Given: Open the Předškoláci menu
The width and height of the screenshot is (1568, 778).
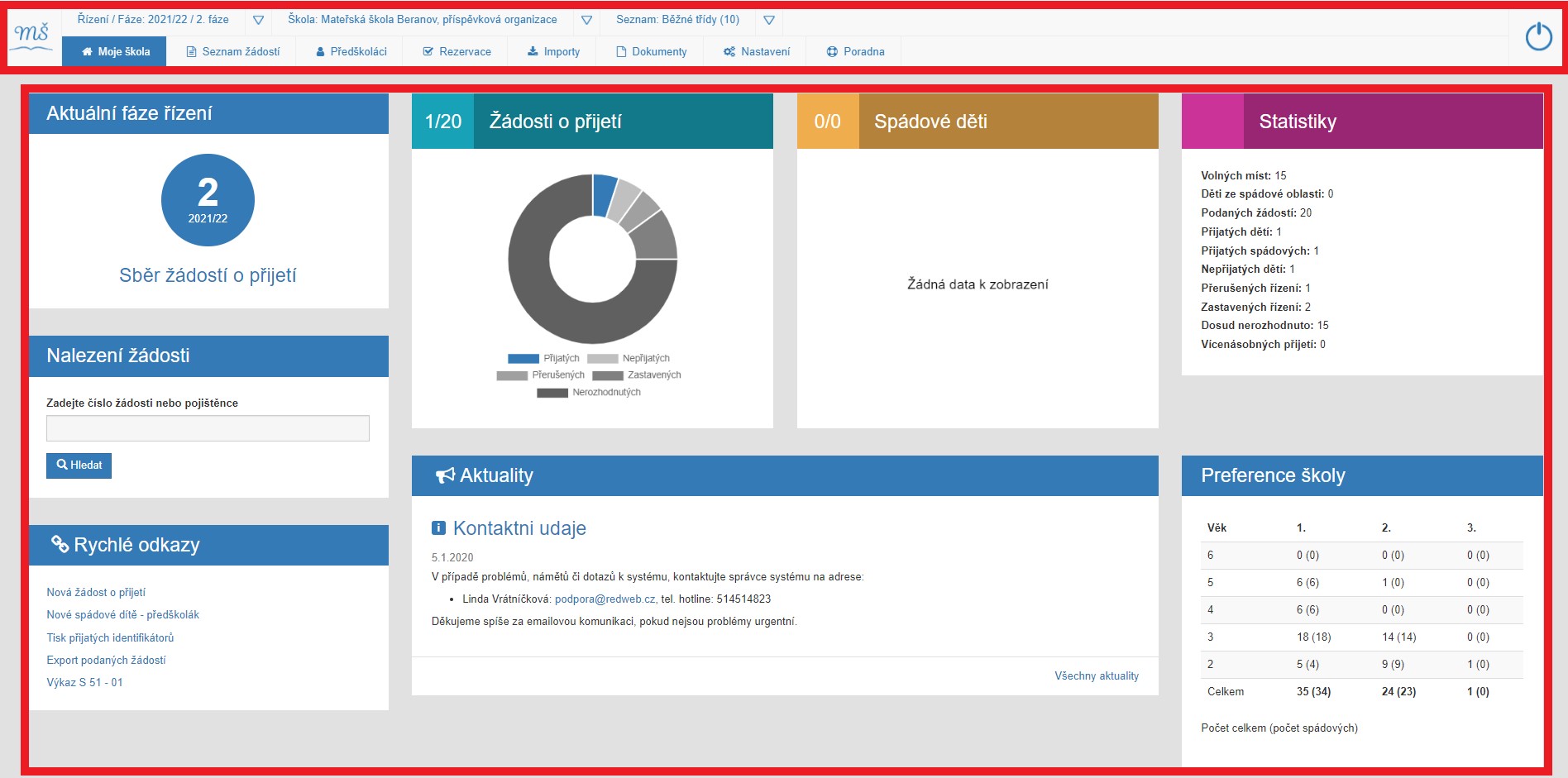Looking at the screenshot, I should coord(351,51).
